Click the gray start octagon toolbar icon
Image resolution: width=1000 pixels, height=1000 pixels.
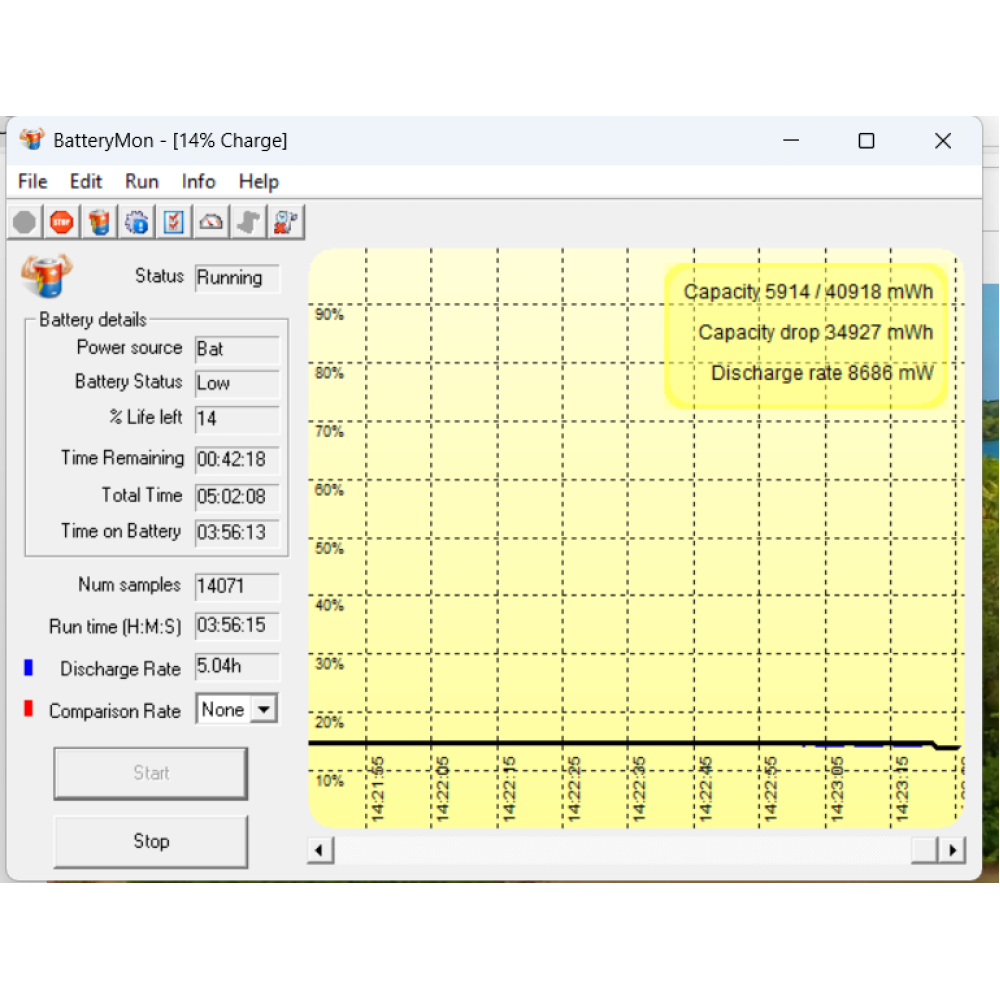(x=25, y=222)
